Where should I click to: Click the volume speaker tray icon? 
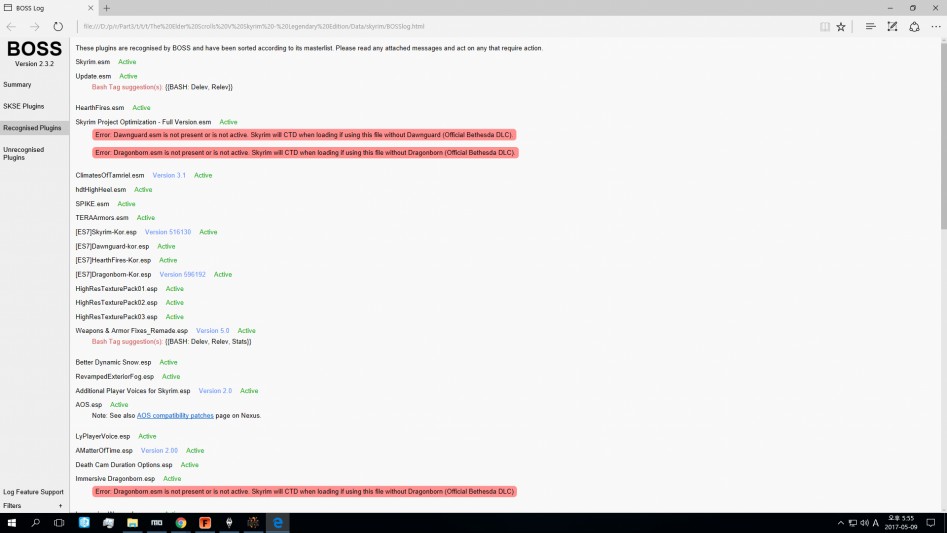[864, 523]
